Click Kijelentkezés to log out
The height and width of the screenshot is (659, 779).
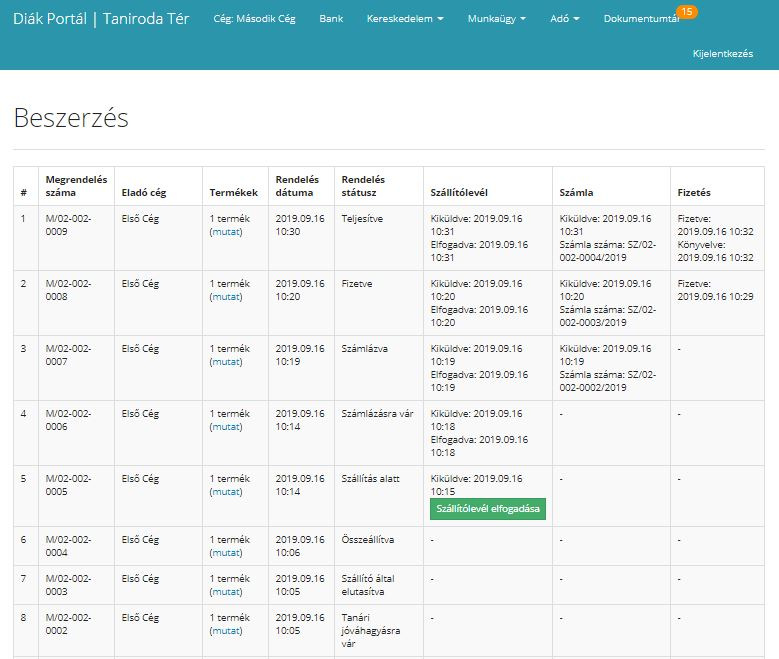pyautogui.click(x=722, y=54)
